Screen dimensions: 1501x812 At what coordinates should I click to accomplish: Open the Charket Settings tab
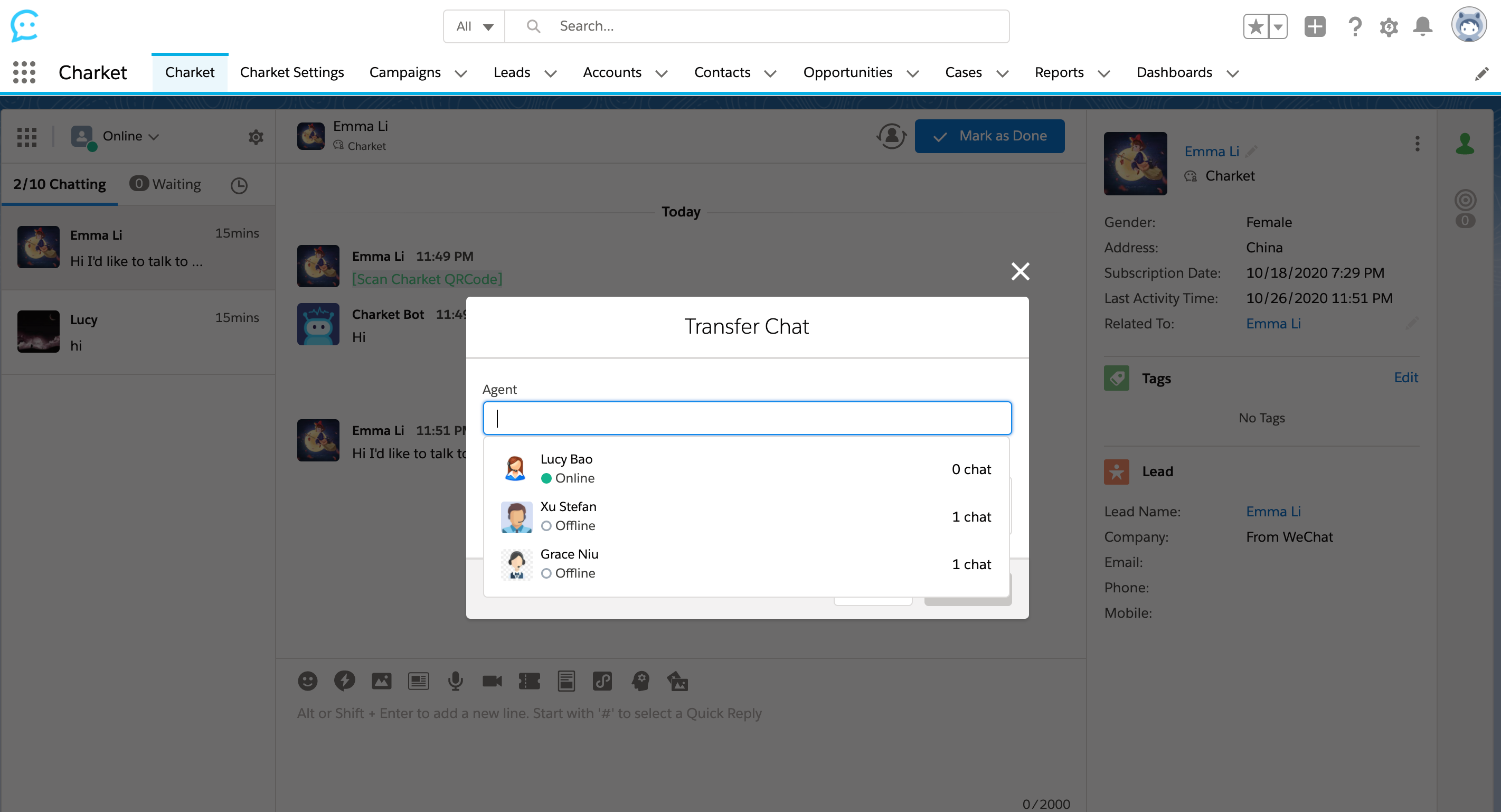click(292, 72)
